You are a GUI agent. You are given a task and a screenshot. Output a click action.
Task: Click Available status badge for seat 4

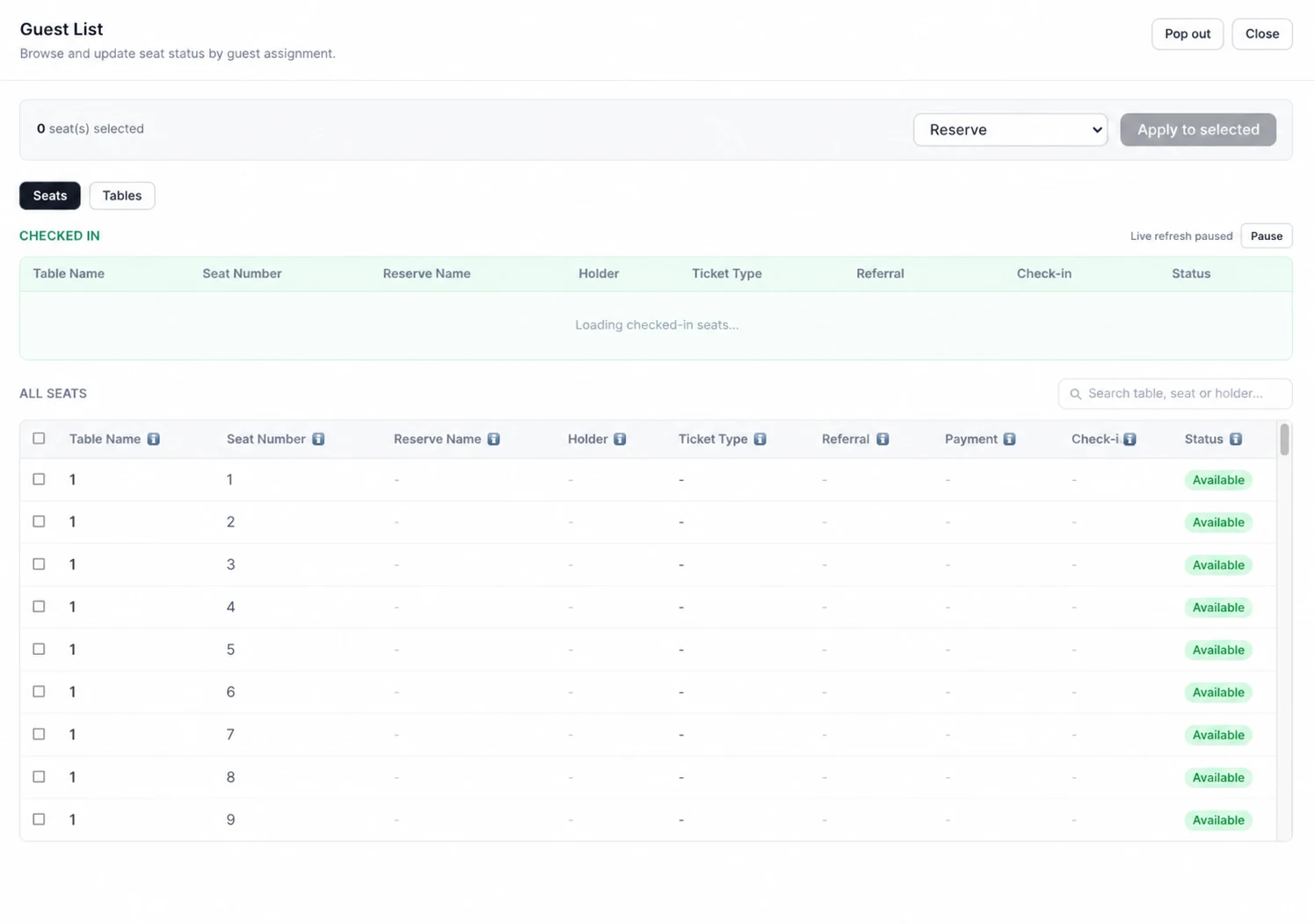[x=1218, y=608]
